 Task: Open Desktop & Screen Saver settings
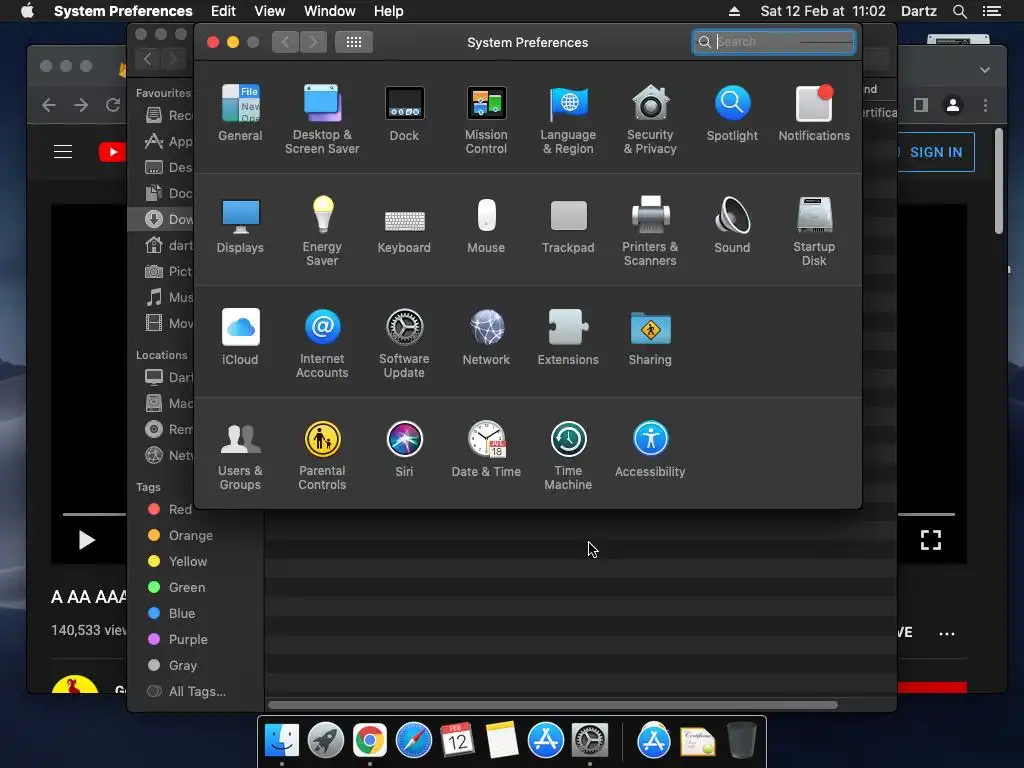pyautogui.click(x=322, y=119)
